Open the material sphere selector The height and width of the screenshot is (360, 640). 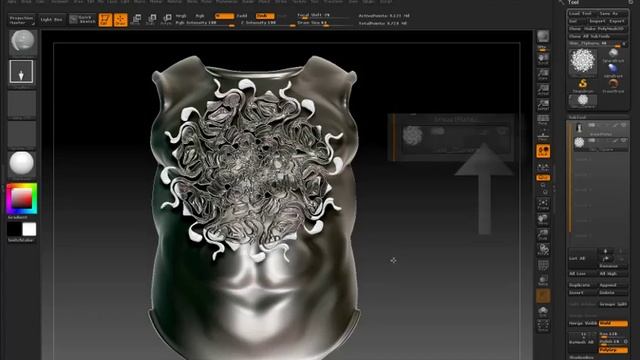22,163
